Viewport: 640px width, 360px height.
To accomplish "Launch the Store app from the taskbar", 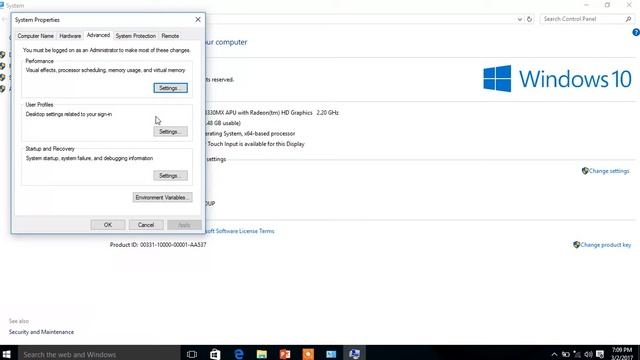I will [215, 354].
